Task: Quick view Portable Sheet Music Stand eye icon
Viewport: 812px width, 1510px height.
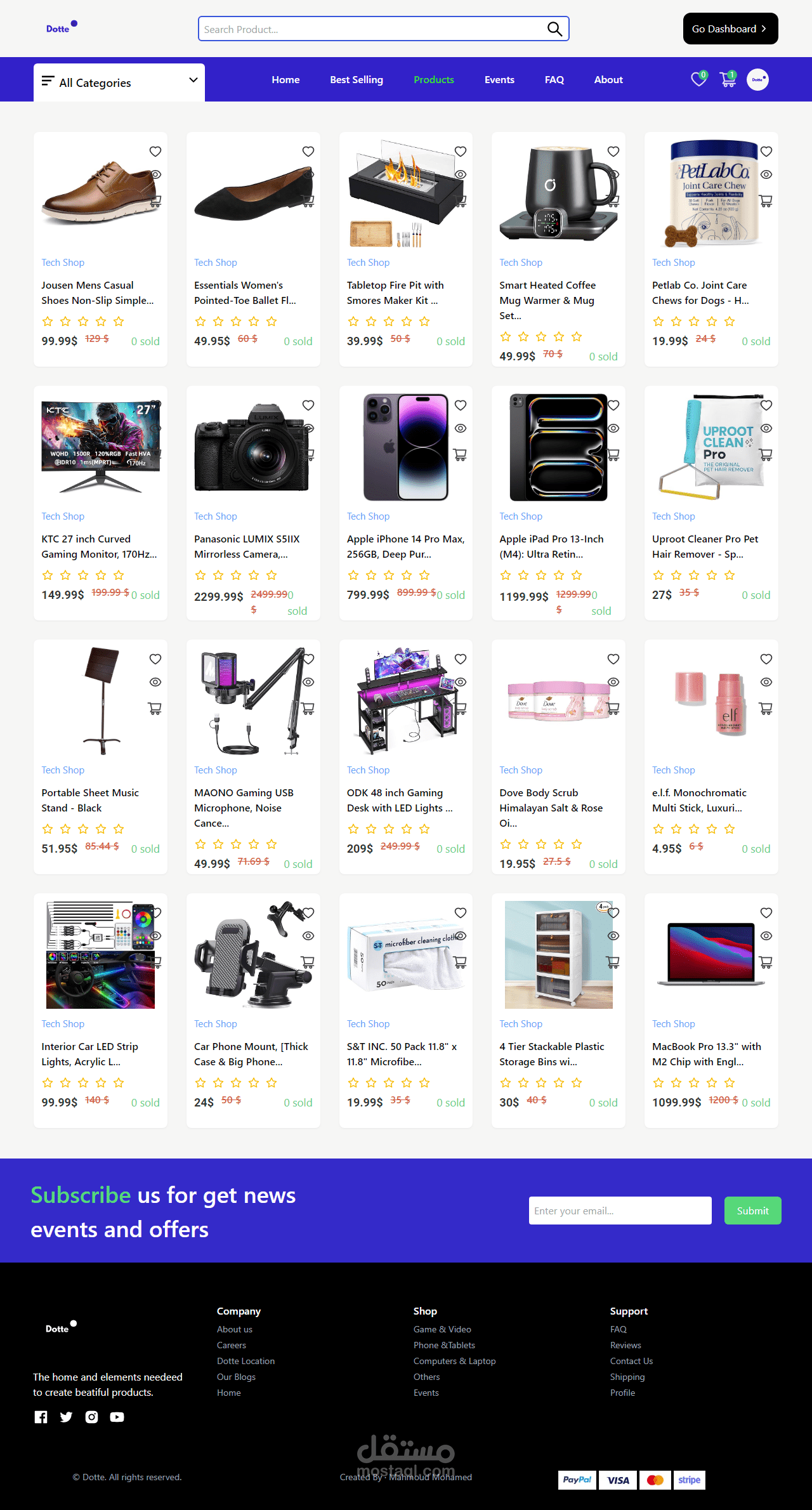Action: click(155, 682)
